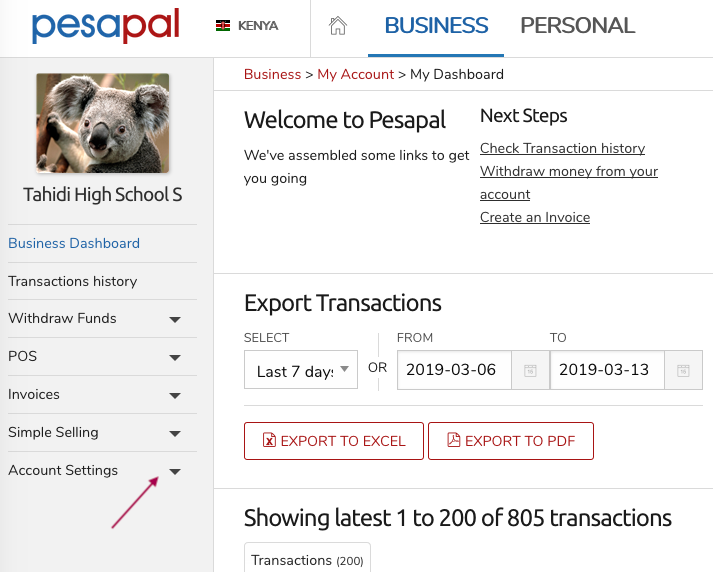Screen dimensions: 713x572
Task: Expand the Simple Selling section arrow
Action: [x=175, y=433]
